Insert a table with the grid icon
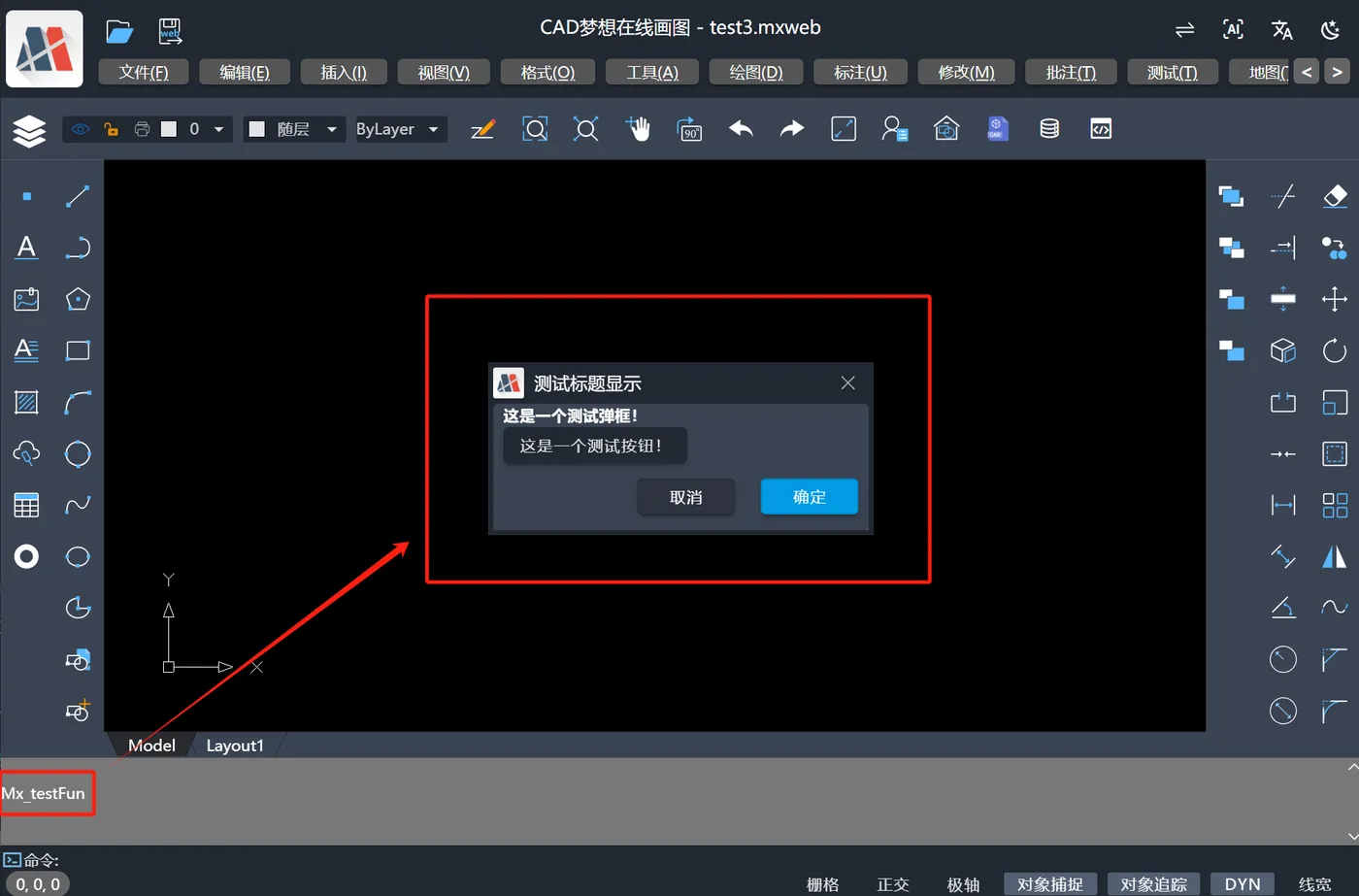 (x=26, y=505)
